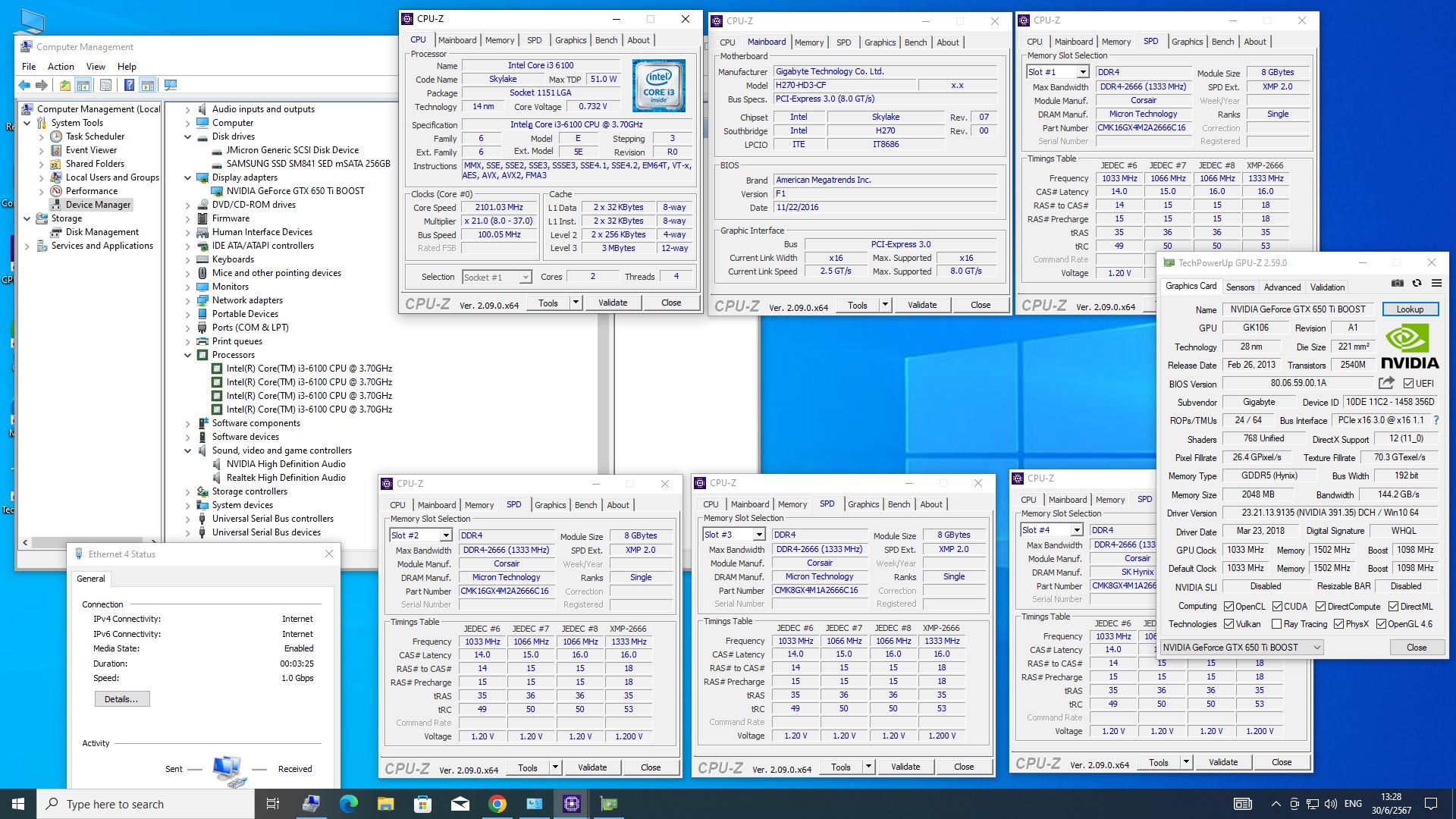Click the NVIDIA logo in GPU-Z

(x=1409, y=347)
